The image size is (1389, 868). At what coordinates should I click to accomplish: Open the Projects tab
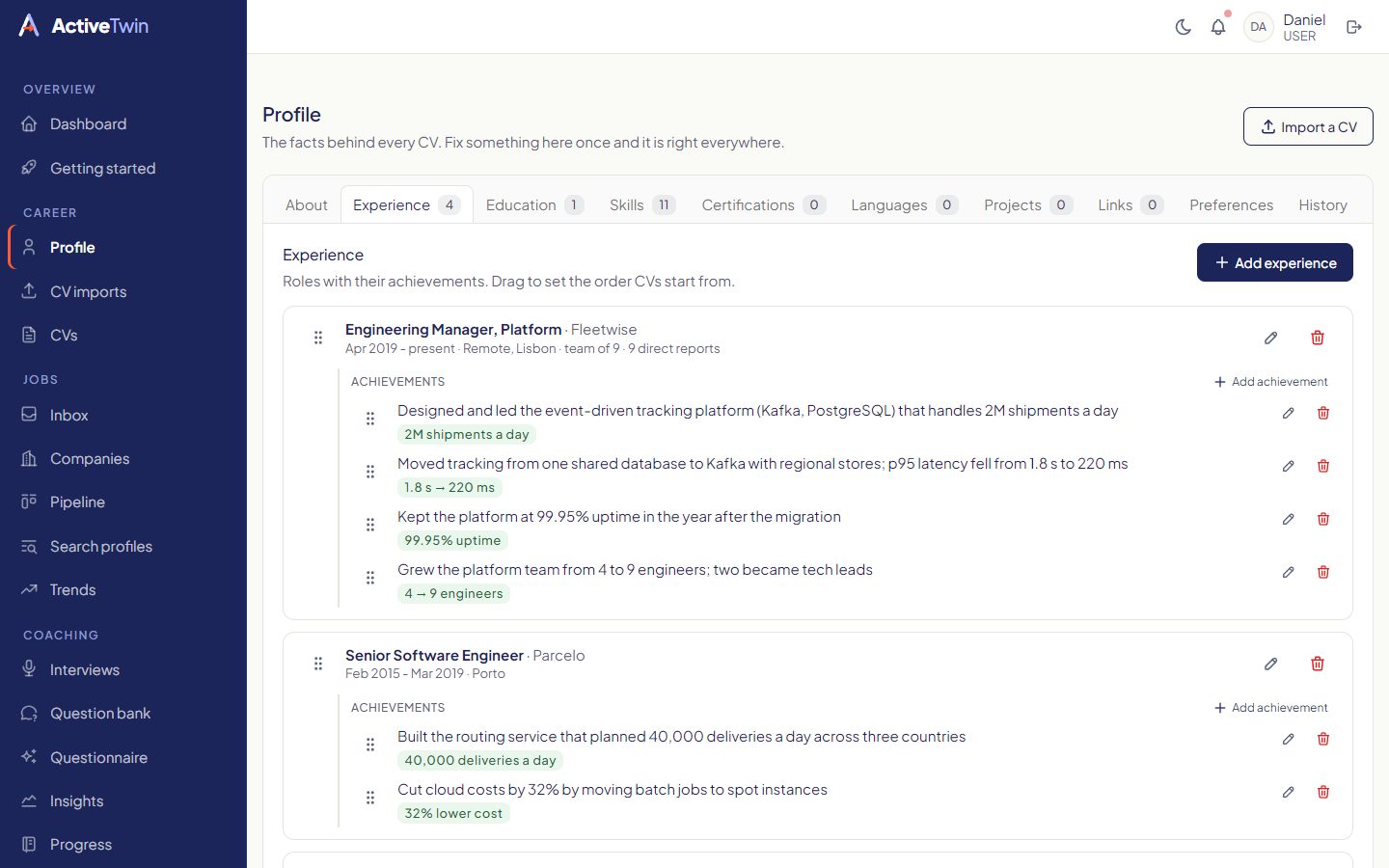click(x=1027, y=204)
